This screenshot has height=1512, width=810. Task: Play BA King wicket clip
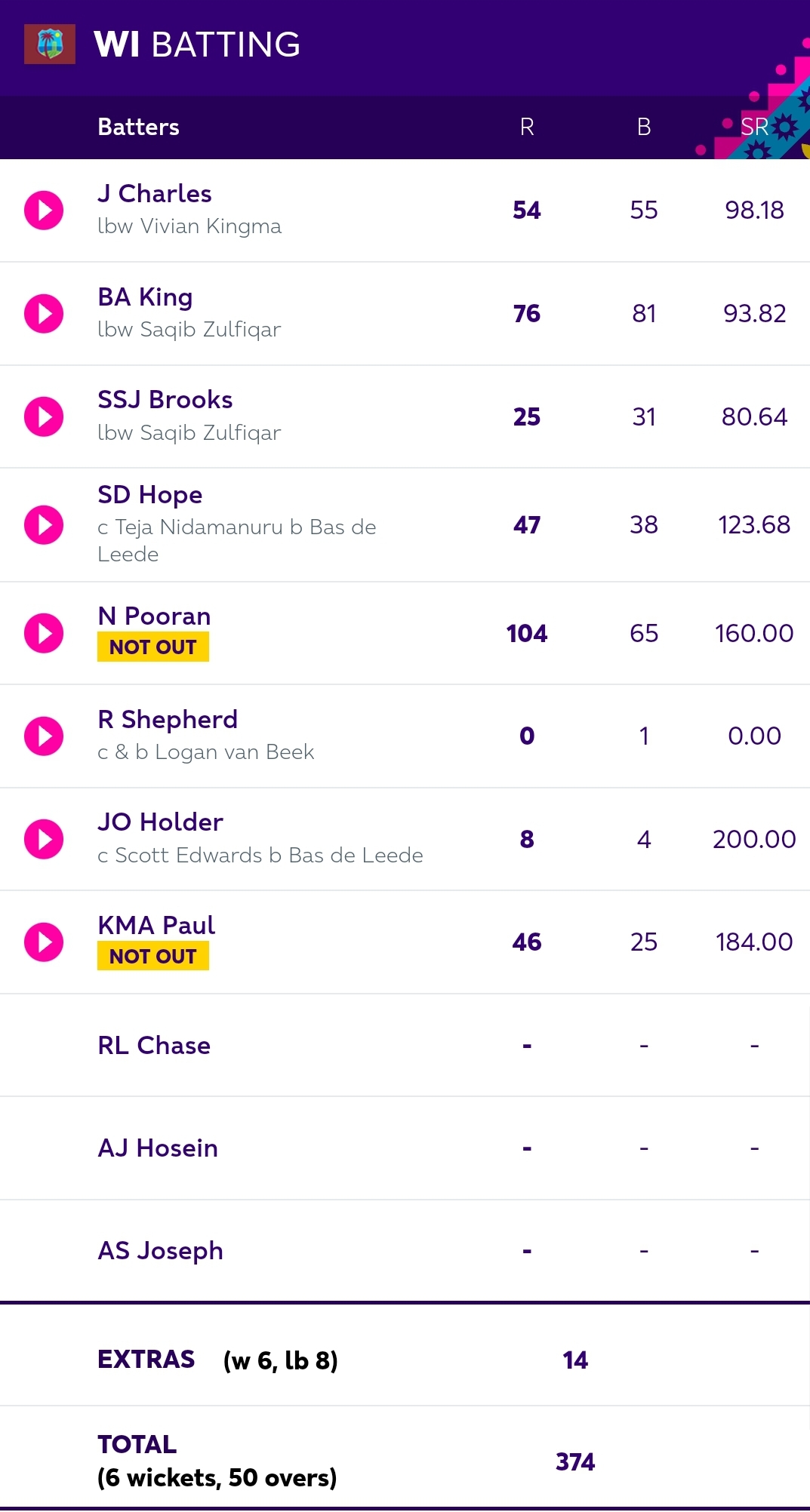pyautogui.click(x=44, y=313)
